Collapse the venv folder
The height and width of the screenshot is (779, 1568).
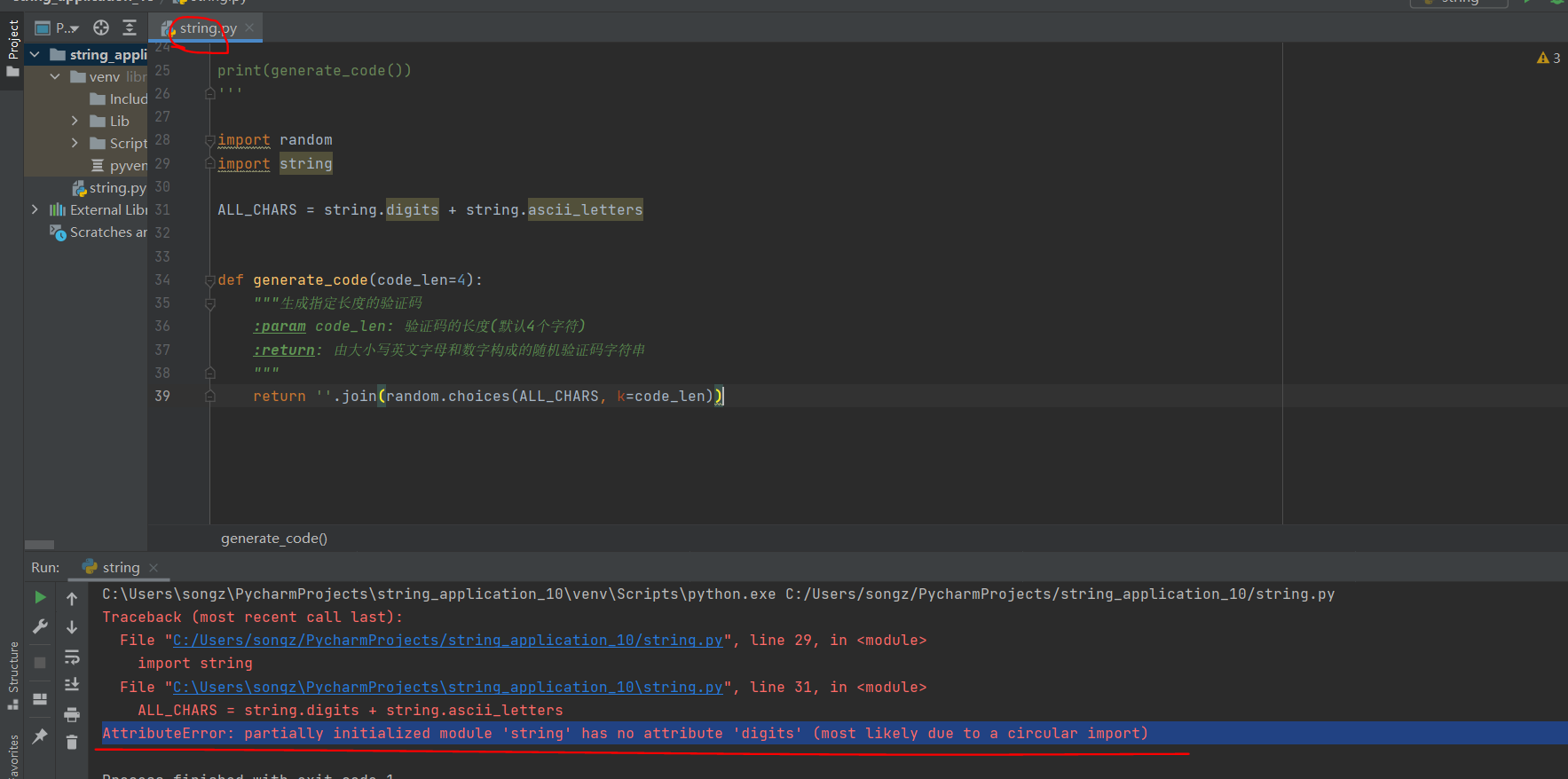(55, 77)
